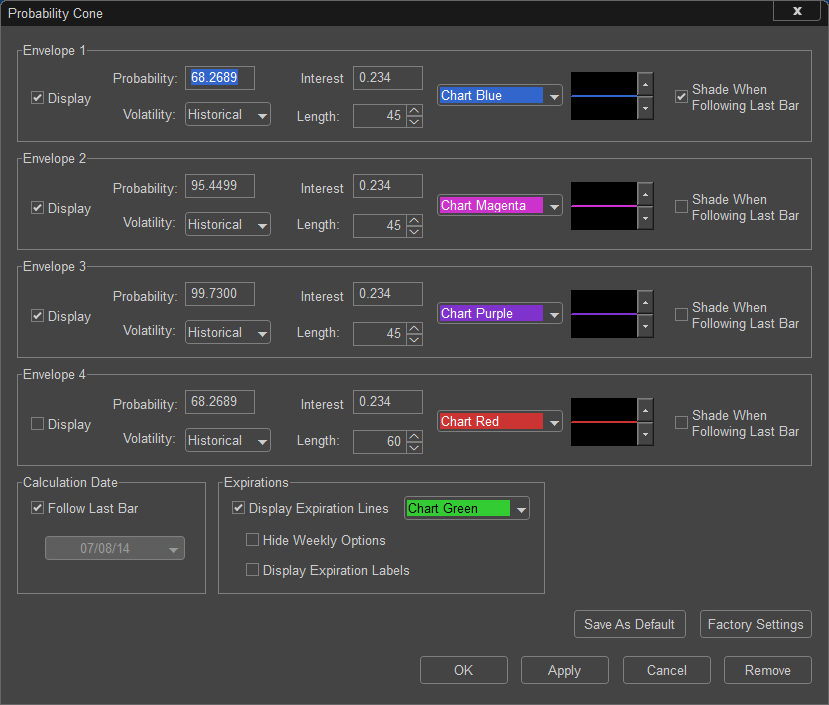The width and height of the screenshot is (829, 705).
Task: Remove the Probability Cone study
Action: [x=768, y=670]
